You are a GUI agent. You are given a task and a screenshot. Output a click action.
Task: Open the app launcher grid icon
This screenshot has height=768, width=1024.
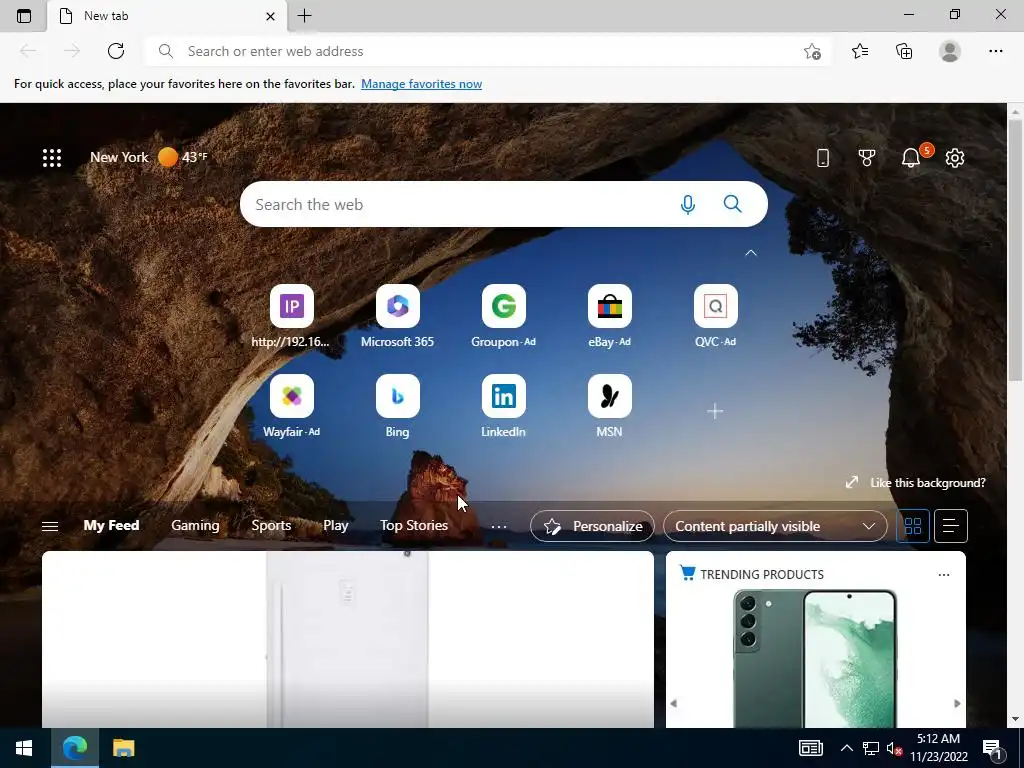click(x=52, y=157)
